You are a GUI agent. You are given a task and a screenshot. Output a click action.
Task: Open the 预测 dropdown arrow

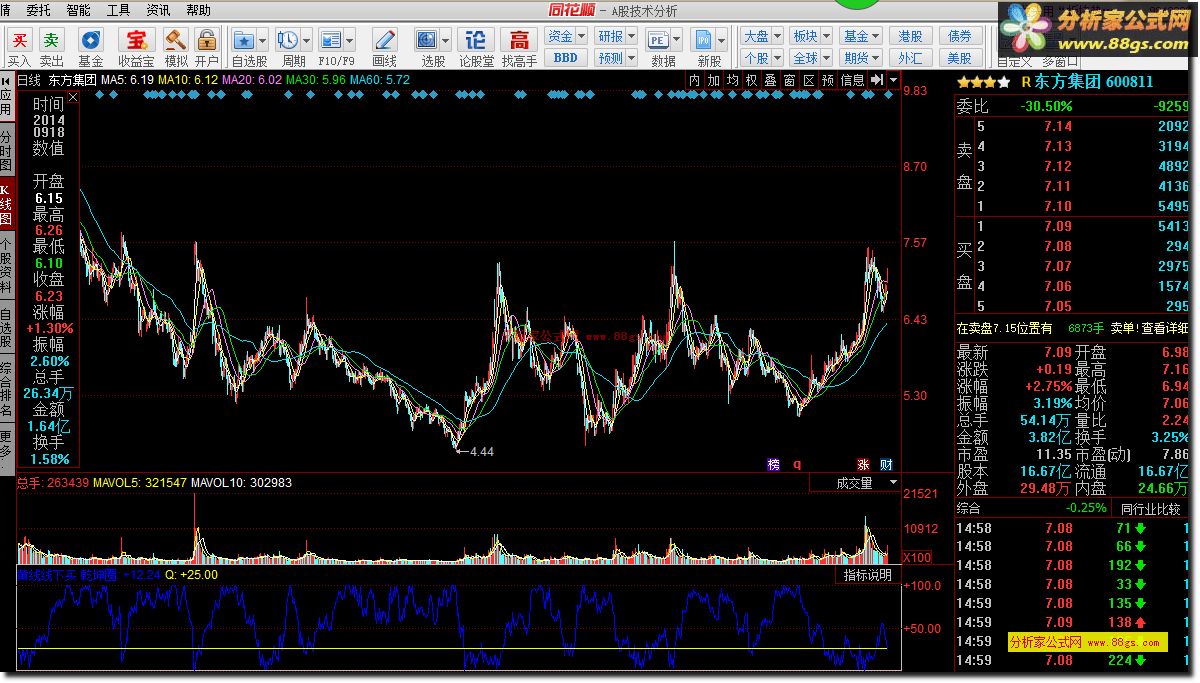[x=631, y=58]
